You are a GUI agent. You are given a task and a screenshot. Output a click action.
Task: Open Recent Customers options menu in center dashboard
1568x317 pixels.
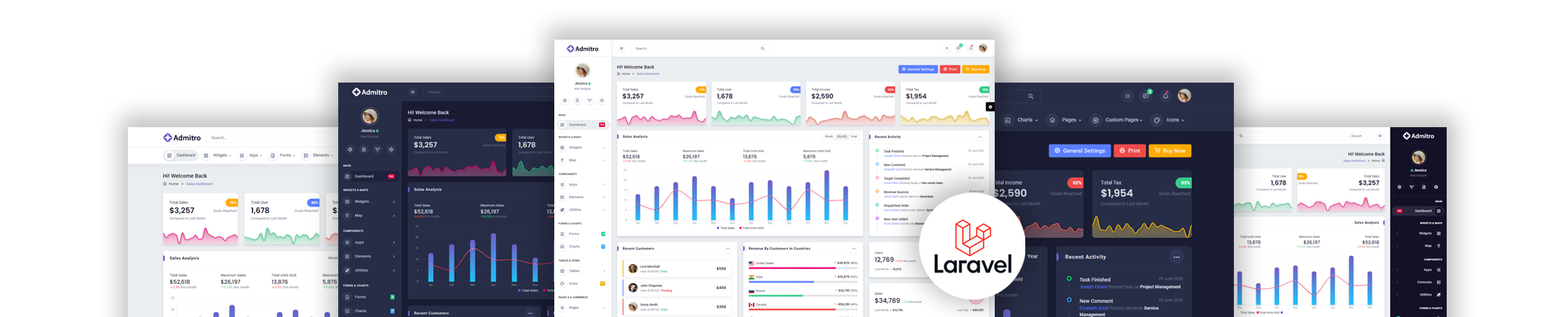727,248
